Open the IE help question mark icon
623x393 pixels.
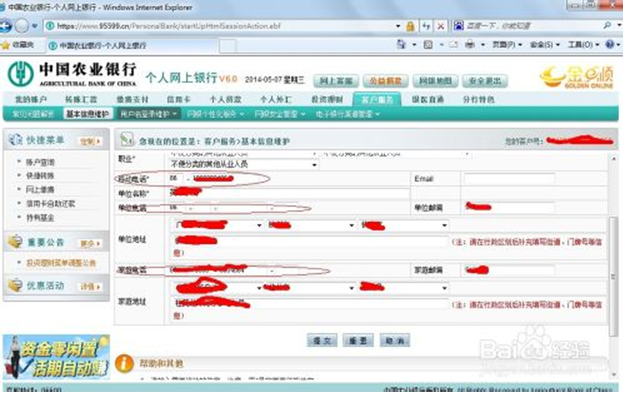(610, 45)
